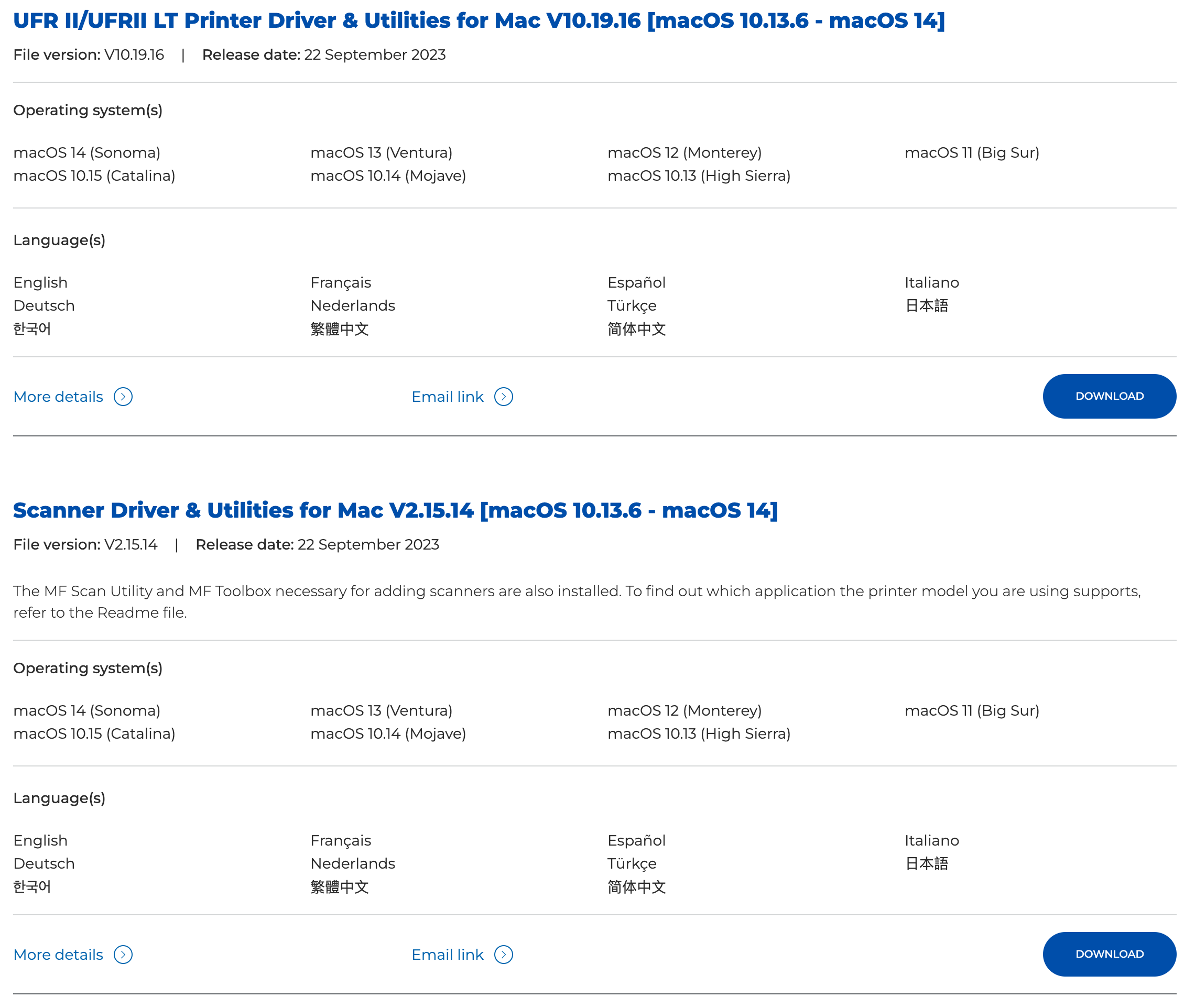Viewport: 1195px width, 1008px height.
Task: Open the Scanner Driver & Utilities title link
Action: click(395, 510)
